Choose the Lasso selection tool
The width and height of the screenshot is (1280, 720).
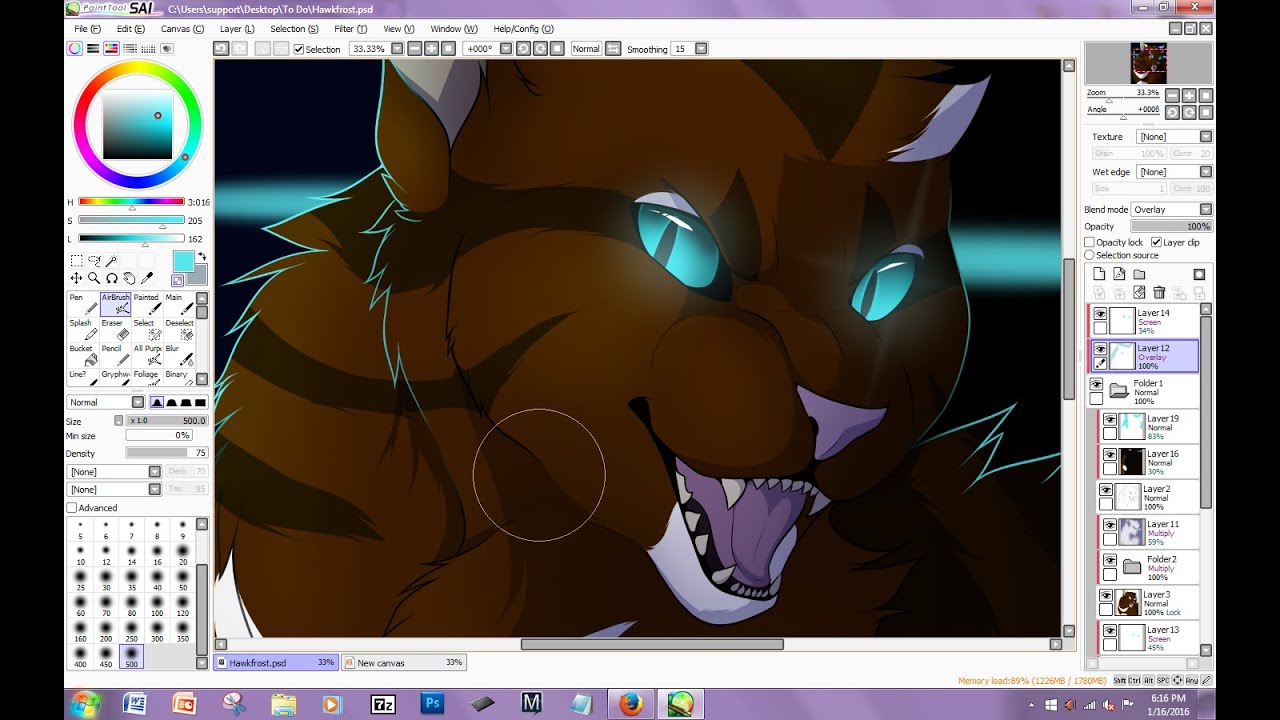(94, 260)
